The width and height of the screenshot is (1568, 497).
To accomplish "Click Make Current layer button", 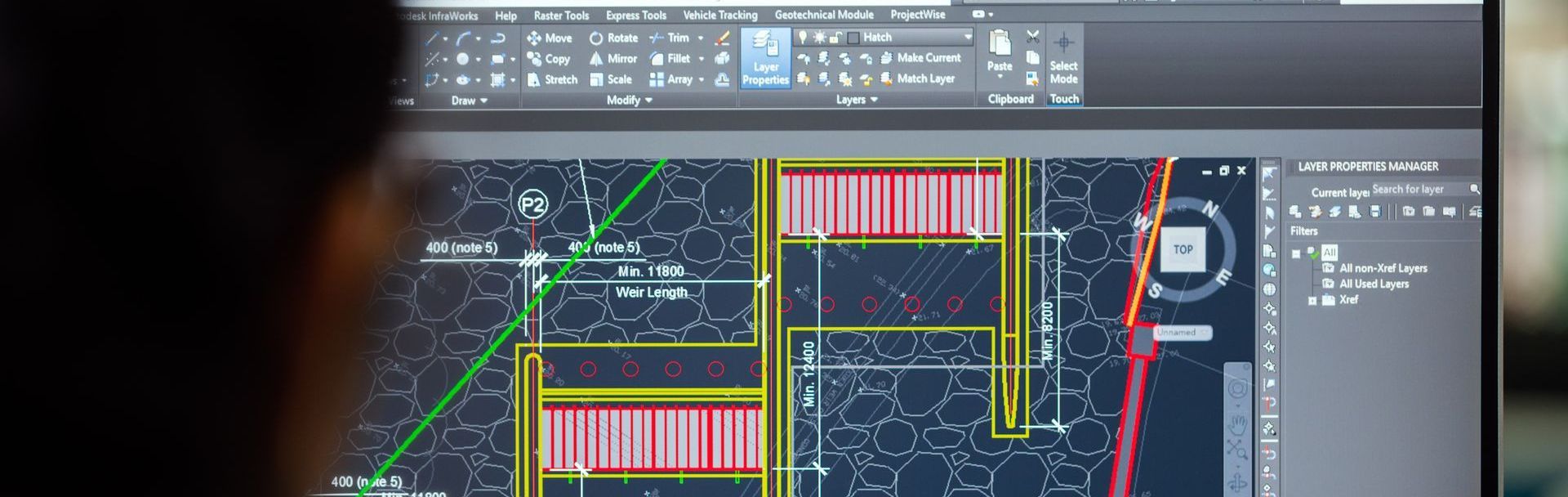I will pos(920,58).
